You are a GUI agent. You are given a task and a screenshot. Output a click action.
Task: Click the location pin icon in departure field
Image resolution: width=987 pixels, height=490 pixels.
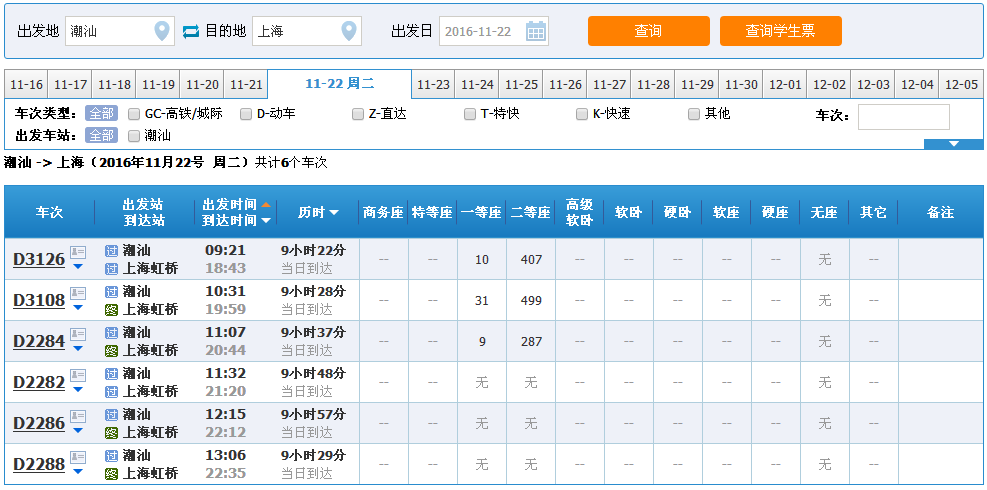click(162, 31)
